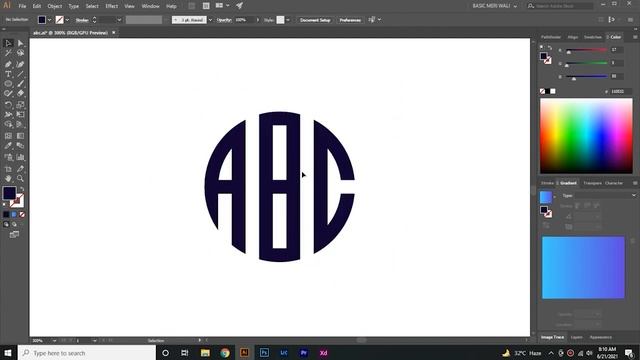Viewport: 640px width, 360px height.
Task: Switch to the Swatches panel tab
Action: pyautogui.click(x=593, y=37)
